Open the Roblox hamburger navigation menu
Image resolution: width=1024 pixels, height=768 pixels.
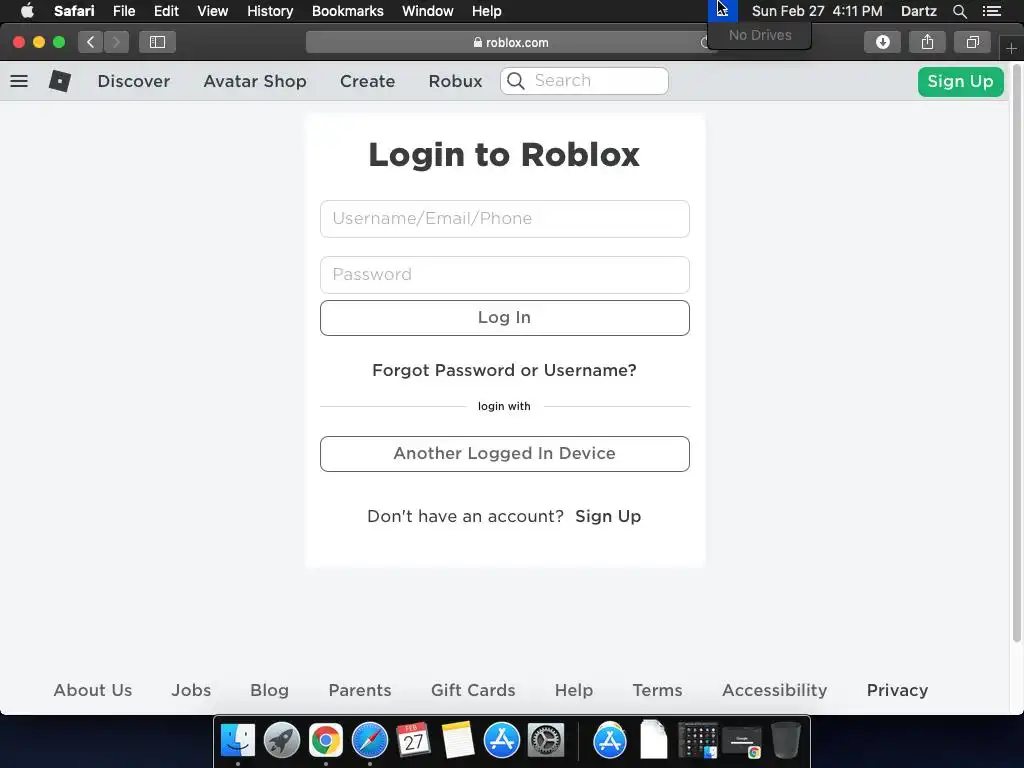pyautogui.click(x=19, y=81)
